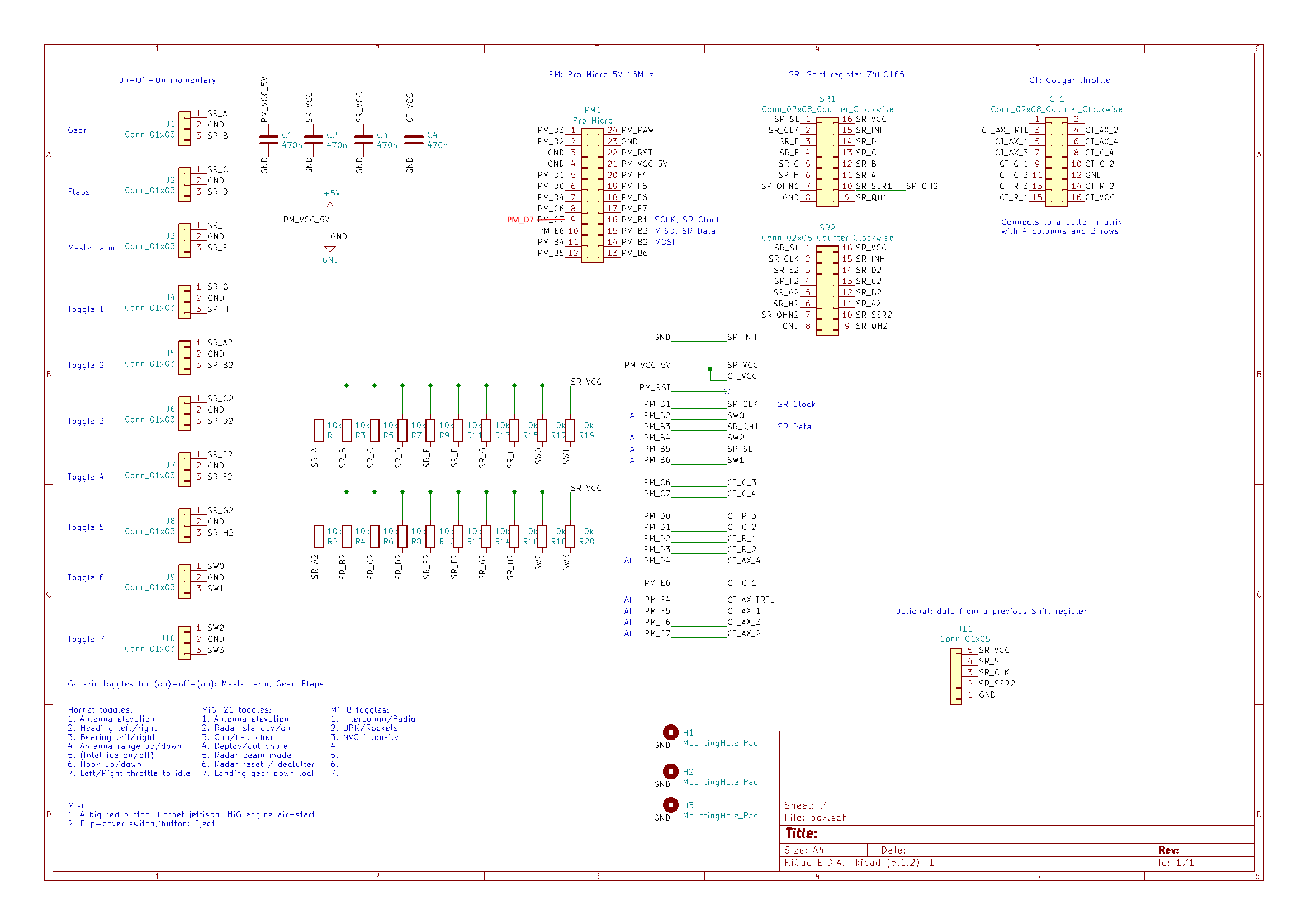
Task: Click the MOSI annotation next to PM_B2
Action: coord(664,242)
